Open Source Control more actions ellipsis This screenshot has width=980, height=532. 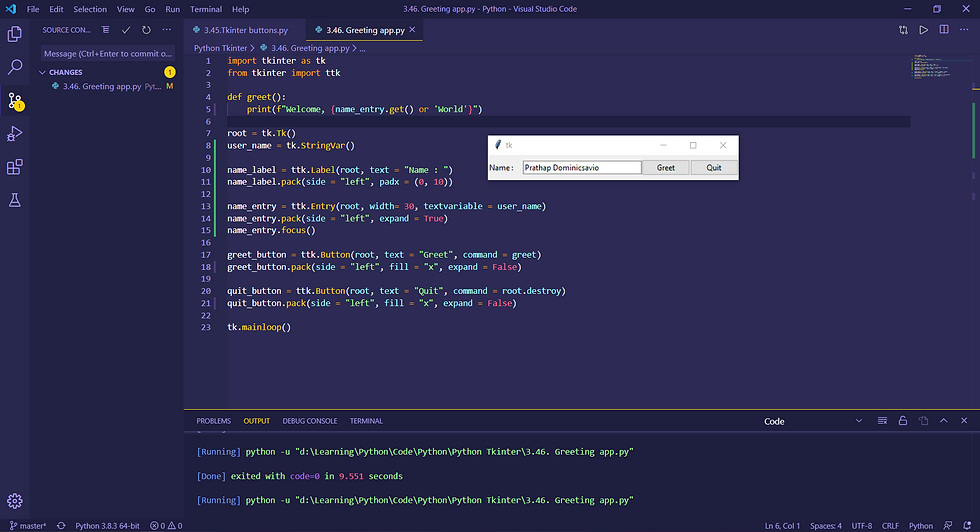[x=166, y=30]
